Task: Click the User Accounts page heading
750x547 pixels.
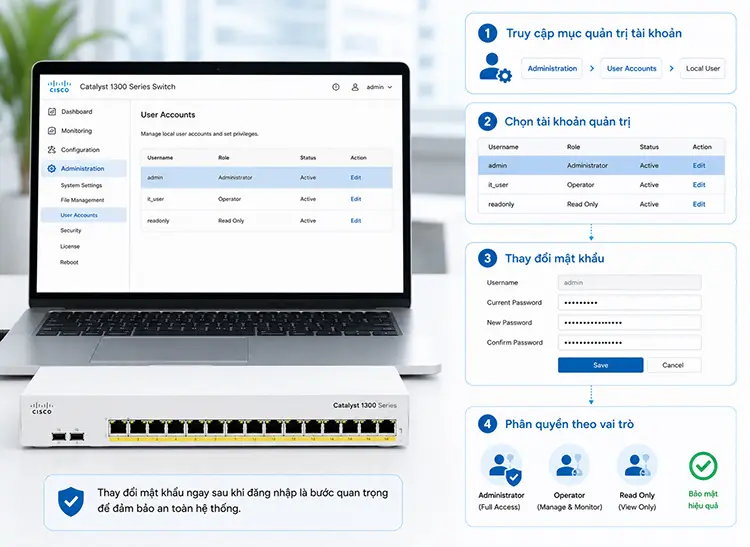Action: tap(168, 115)
